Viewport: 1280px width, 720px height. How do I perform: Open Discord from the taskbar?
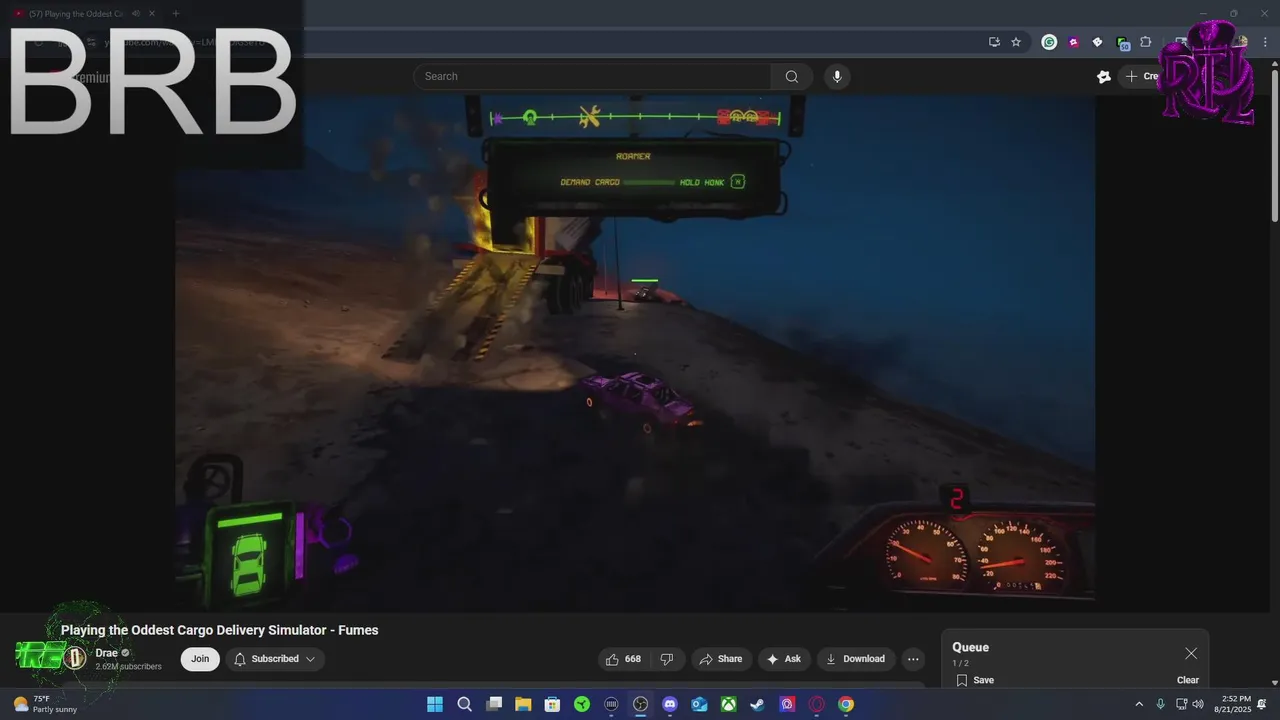click(x=670, y=704)
